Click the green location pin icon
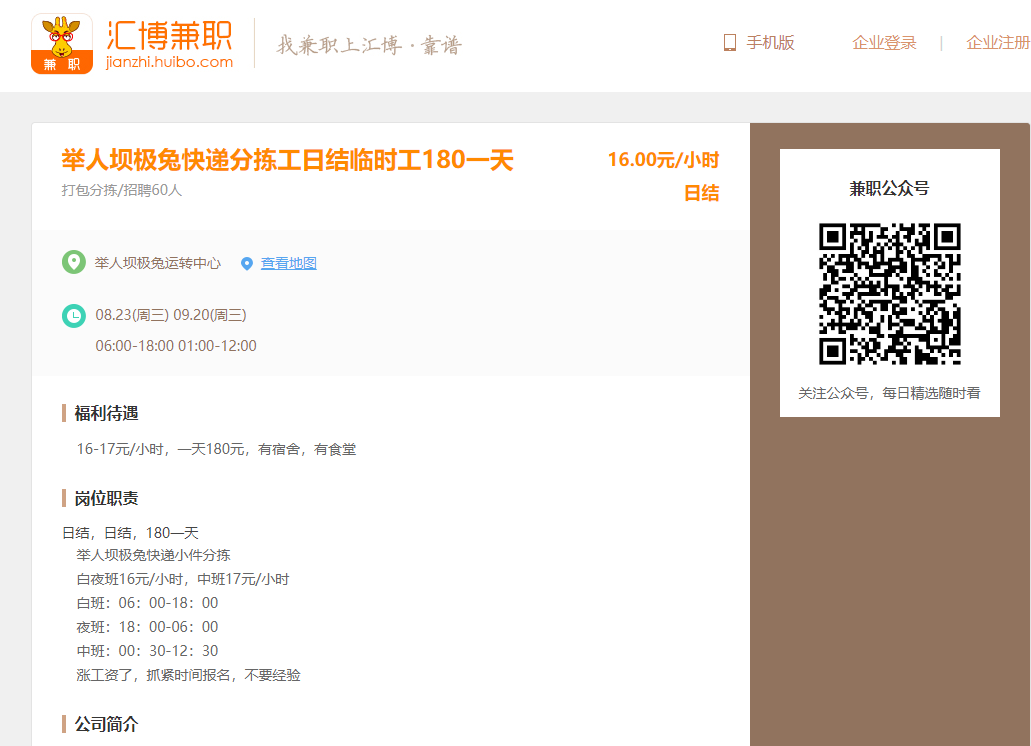Viewport: 1031px width, 746px height. click(x=74, y=262)
